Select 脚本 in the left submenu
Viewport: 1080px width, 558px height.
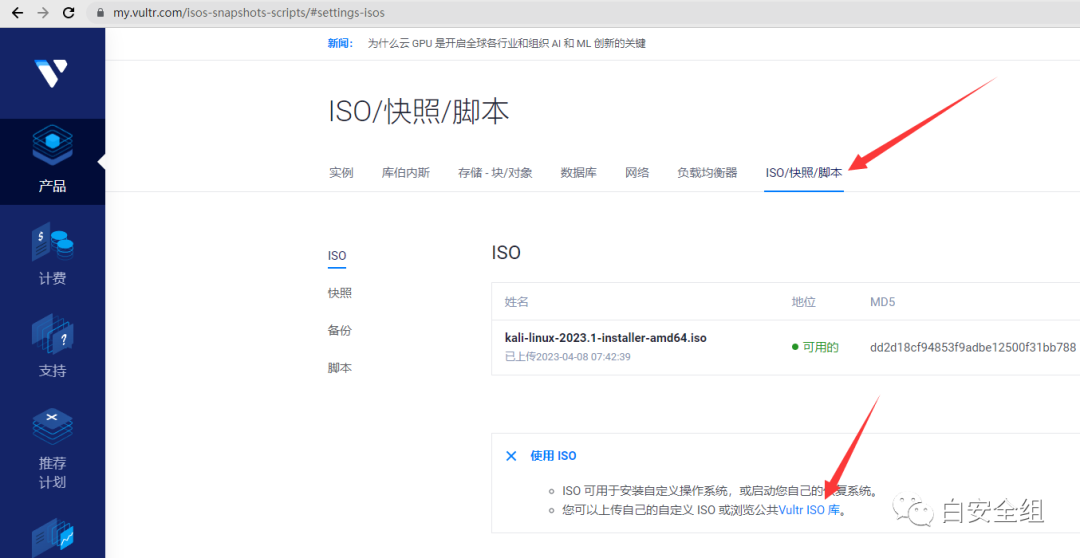(x=340, y=368)
